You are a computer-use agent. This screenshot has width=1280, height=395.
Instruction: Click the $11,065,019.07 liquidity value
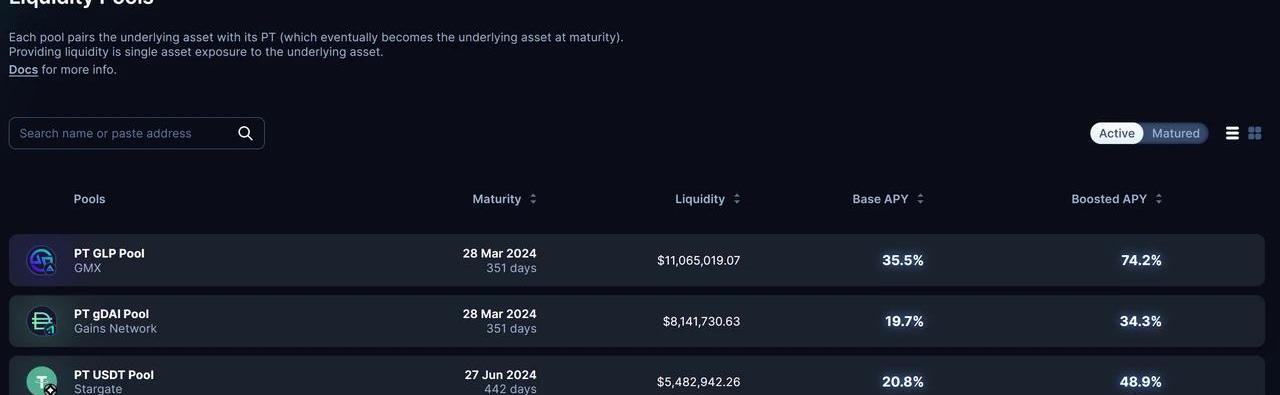coord(699,260)
